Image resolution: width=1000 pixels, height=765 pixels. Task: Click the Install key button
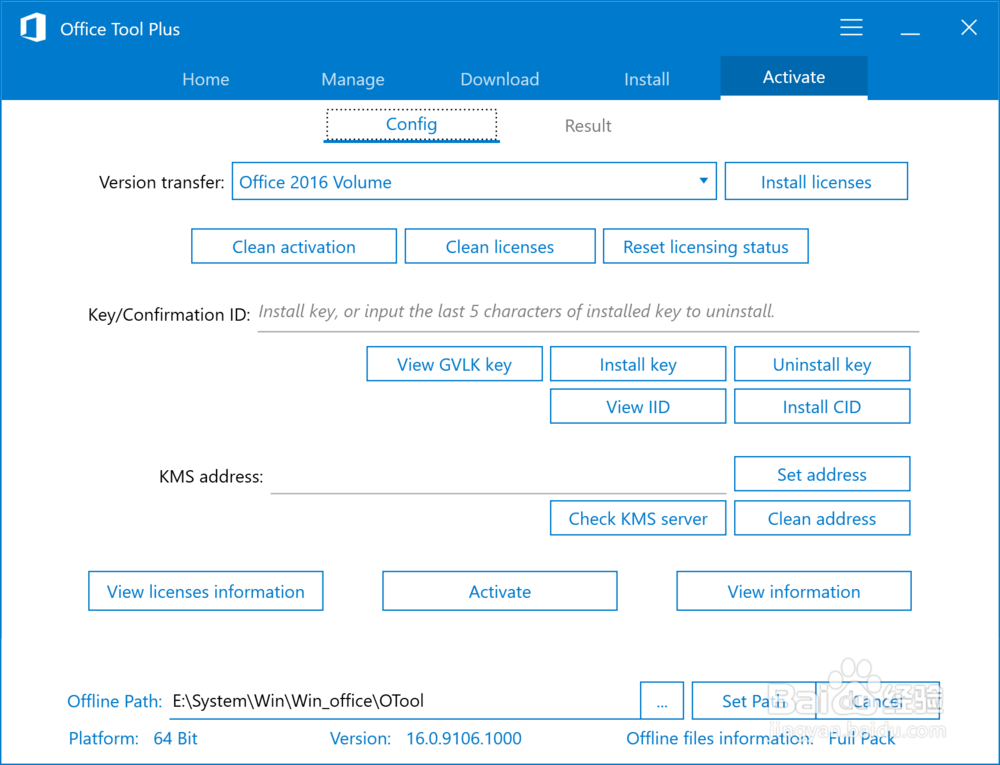[x=638, y=364]
